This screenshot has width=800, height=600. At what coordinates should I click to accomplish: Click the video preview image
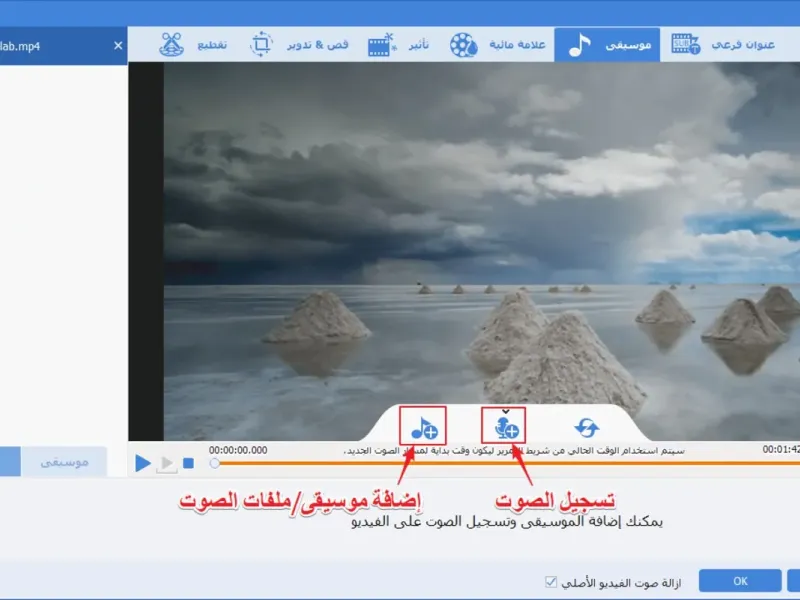[x=482, y=251]
